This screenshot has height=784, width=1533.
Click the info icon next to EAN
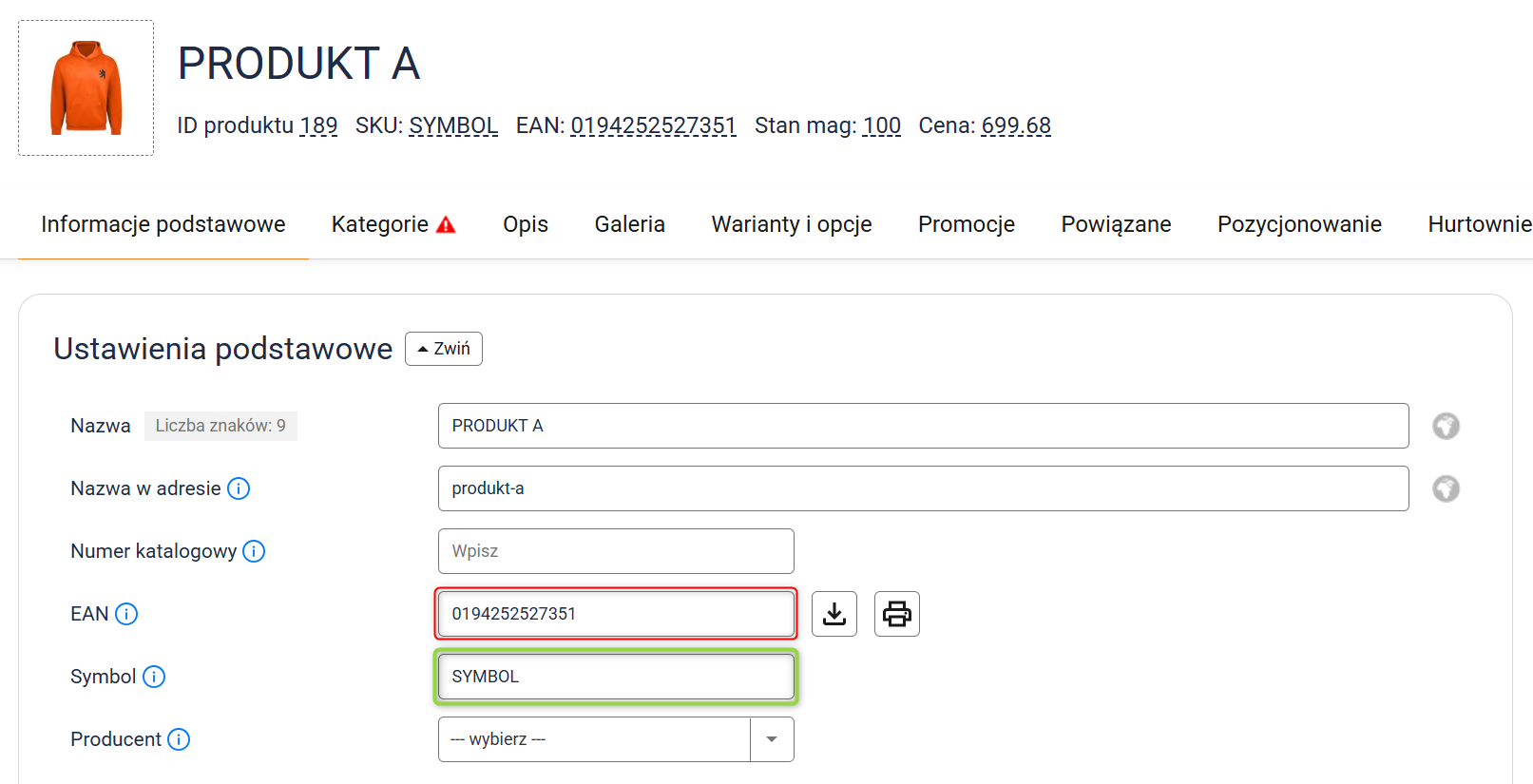[126, 614]
